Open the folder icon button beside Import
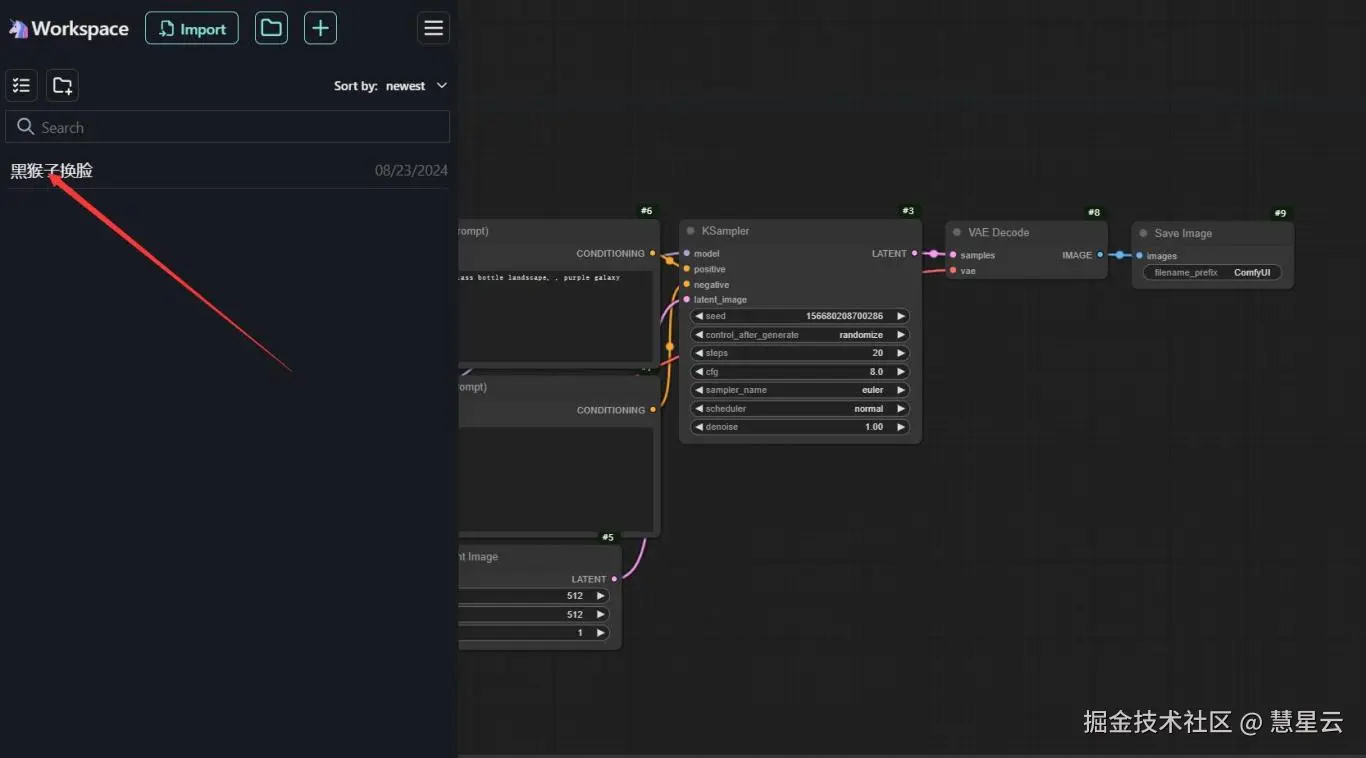The height and width of the screenshot is (758, 1366). [271, 28]
